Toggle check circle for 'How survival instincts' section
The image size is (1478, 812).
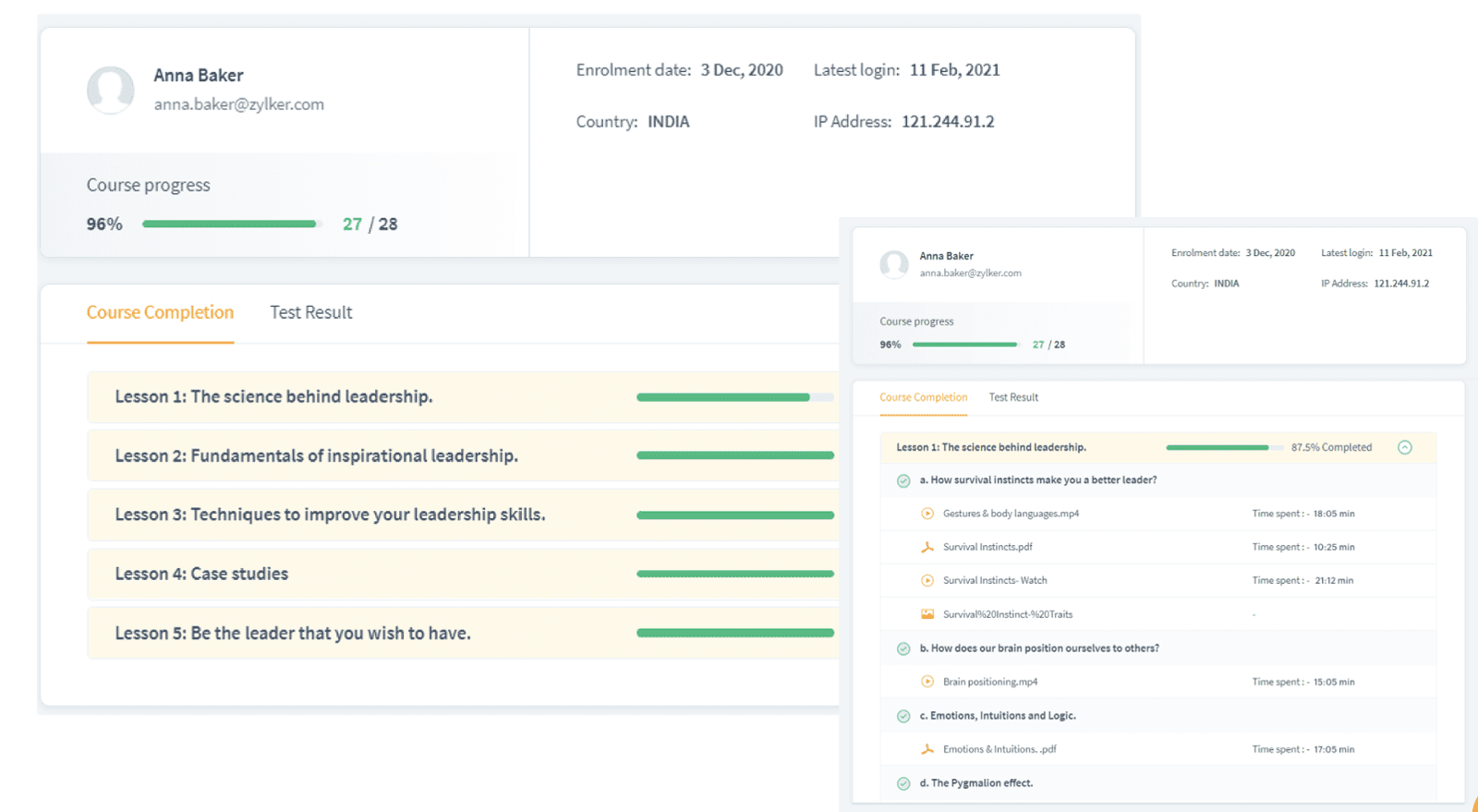tap(903, 480)
